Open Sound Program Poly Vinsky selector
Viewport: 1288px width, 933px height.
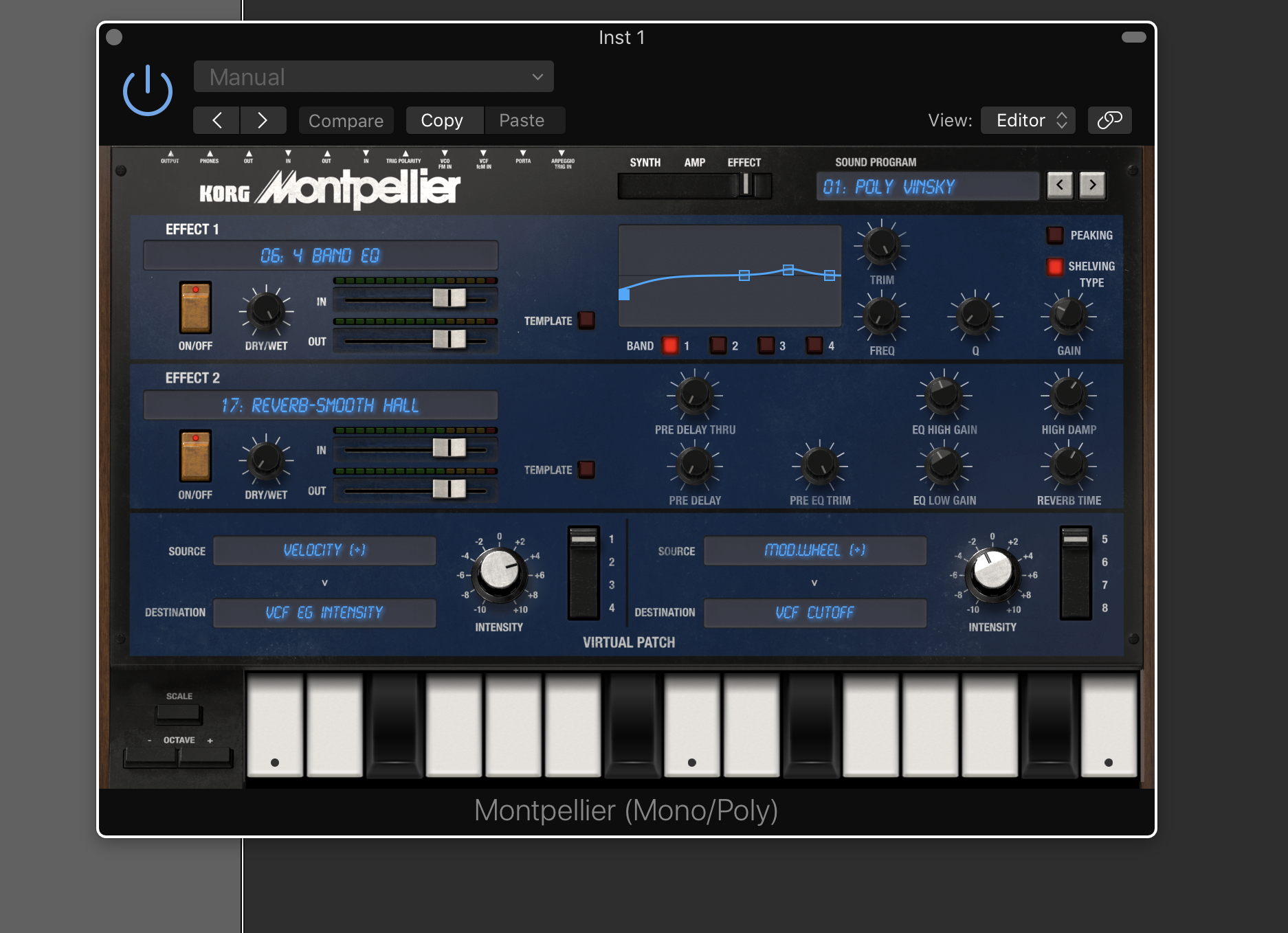[x=928, y=186]
